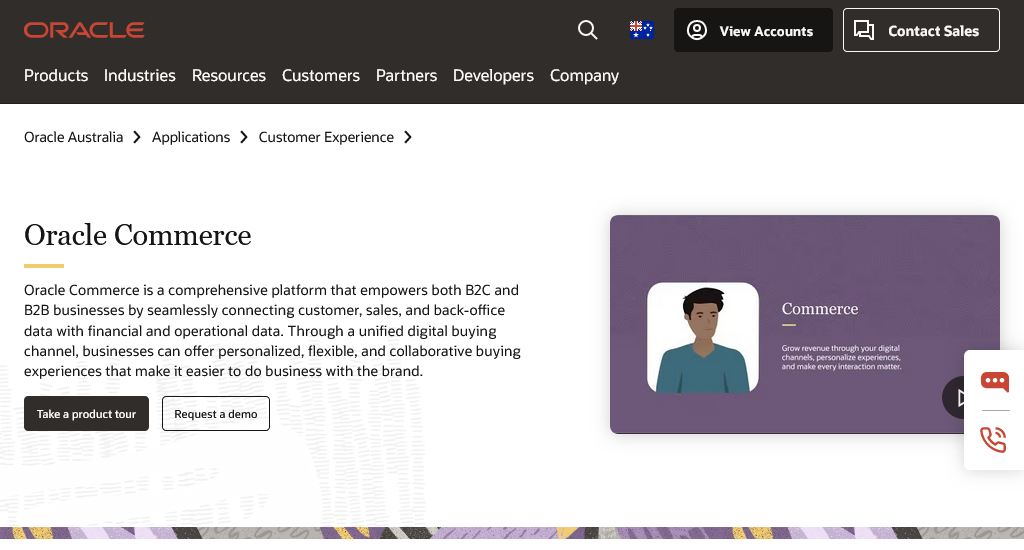Screen dimensions: 1024x550
Task: Click the Oracle logo
Action: click(84, 30)
